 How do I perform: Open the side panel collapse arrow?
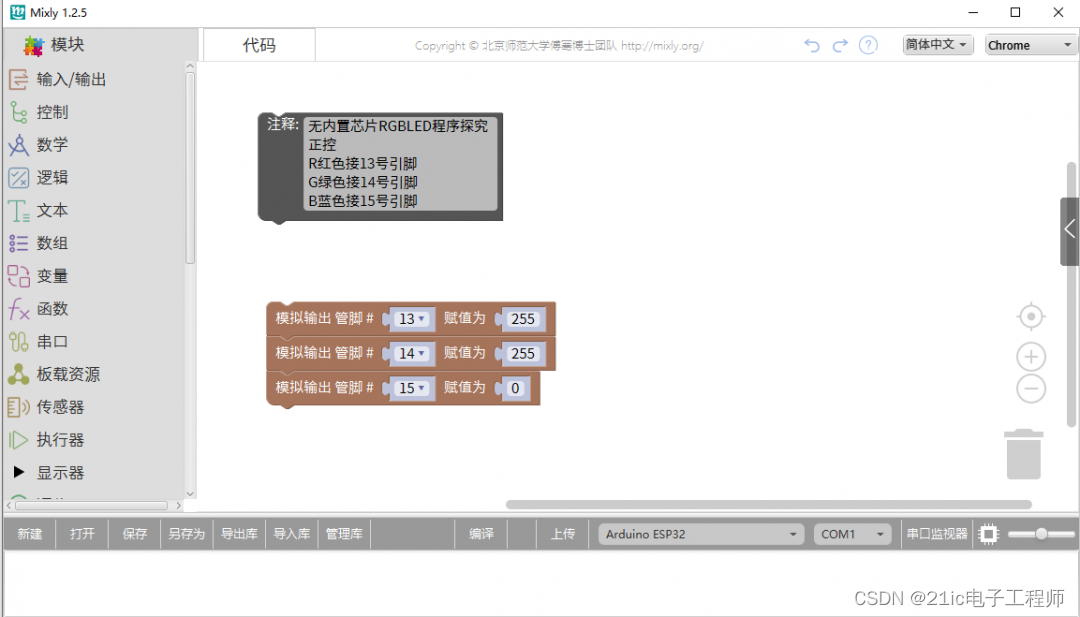click(x=1069, y=230)
